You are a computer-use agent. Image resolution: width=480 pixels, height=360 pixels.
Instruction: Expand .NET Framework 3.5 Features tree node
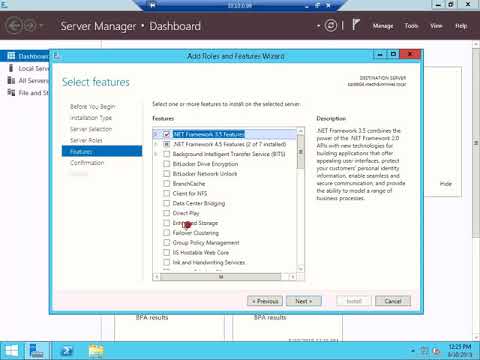point(156,134)
